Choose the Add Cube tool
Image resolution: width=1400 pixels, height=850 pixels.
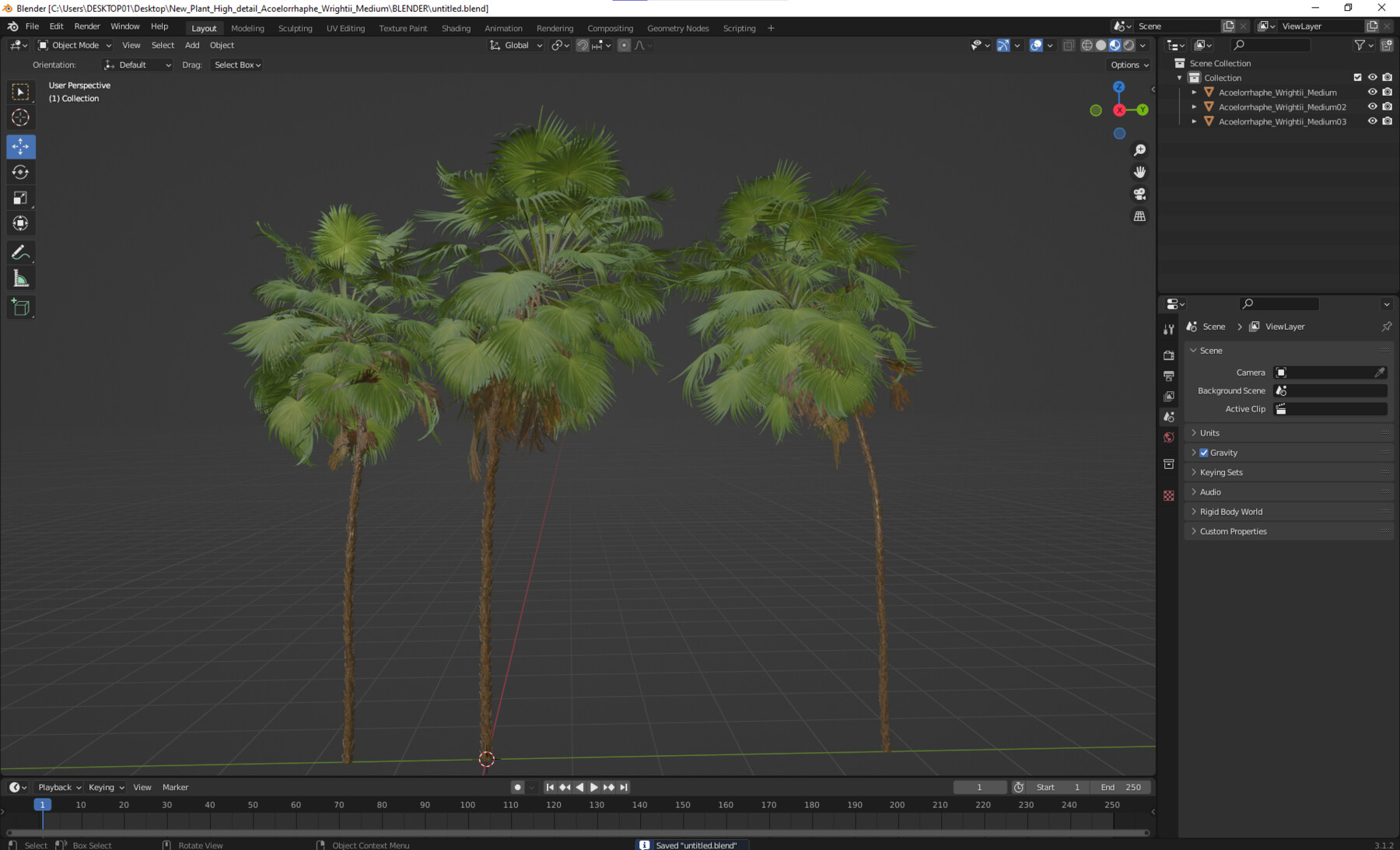21,308
